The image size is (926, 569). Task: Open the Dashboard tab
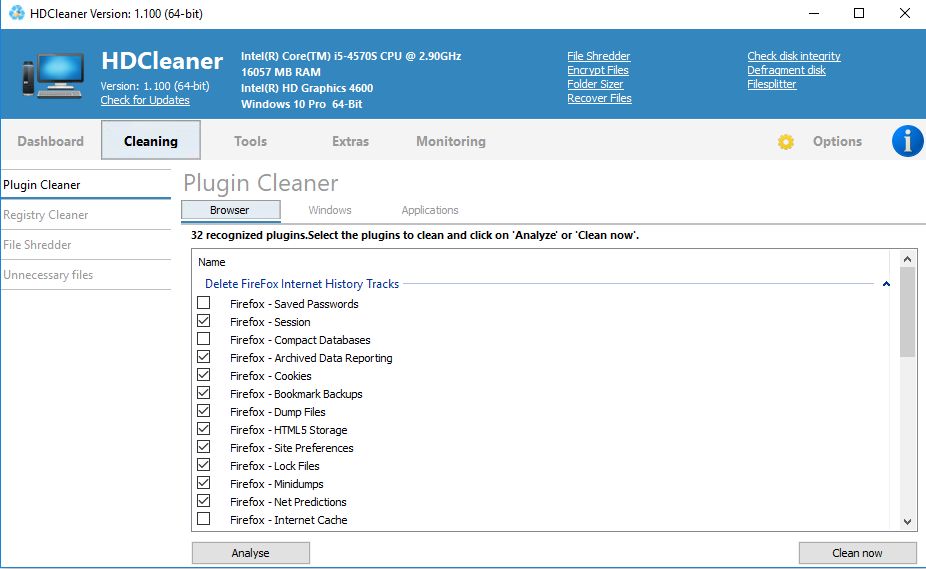pos(51,141)
